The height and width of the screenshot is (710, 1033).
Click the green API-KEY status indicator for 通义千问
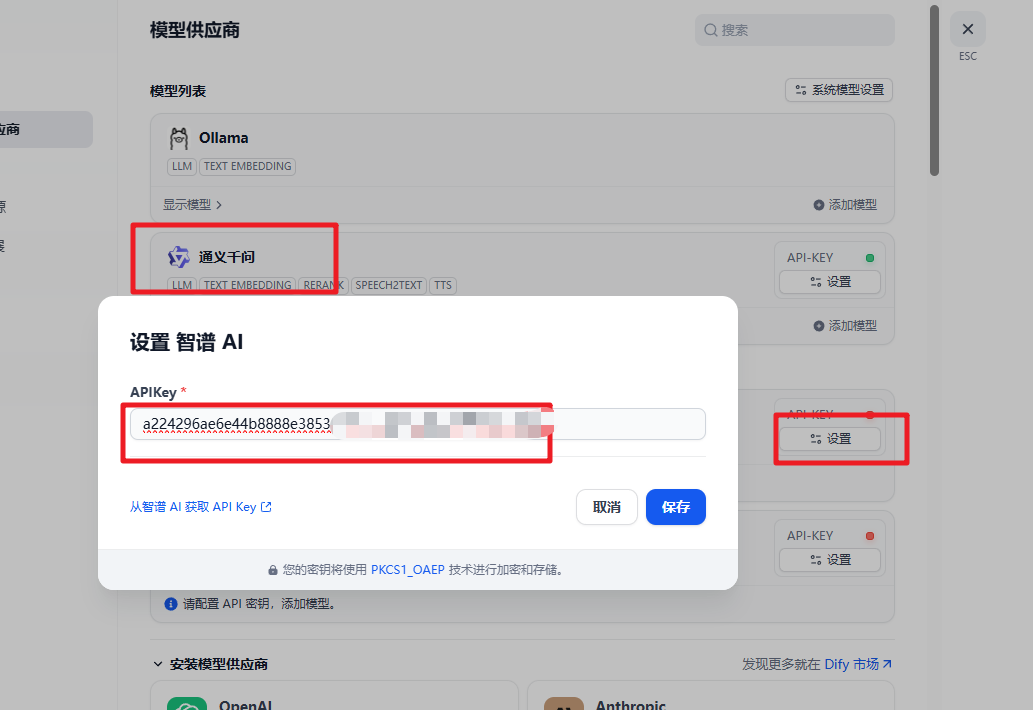[869, 258]
